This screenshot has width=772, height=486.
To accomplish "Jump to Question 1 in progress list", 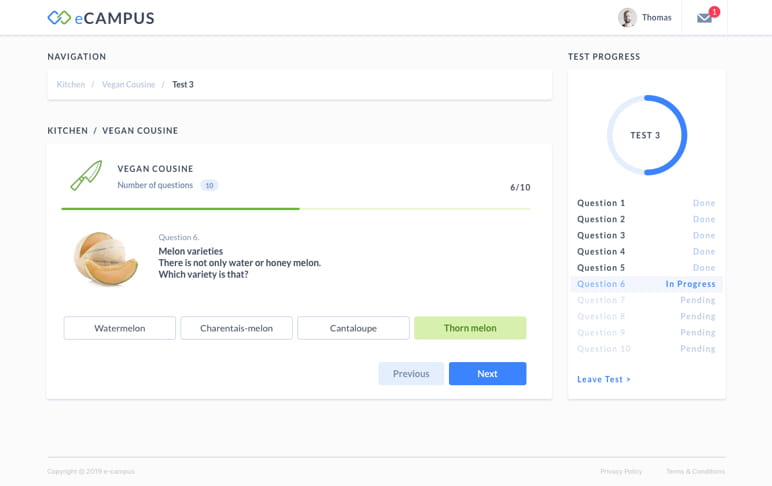I will coord(646,203).
